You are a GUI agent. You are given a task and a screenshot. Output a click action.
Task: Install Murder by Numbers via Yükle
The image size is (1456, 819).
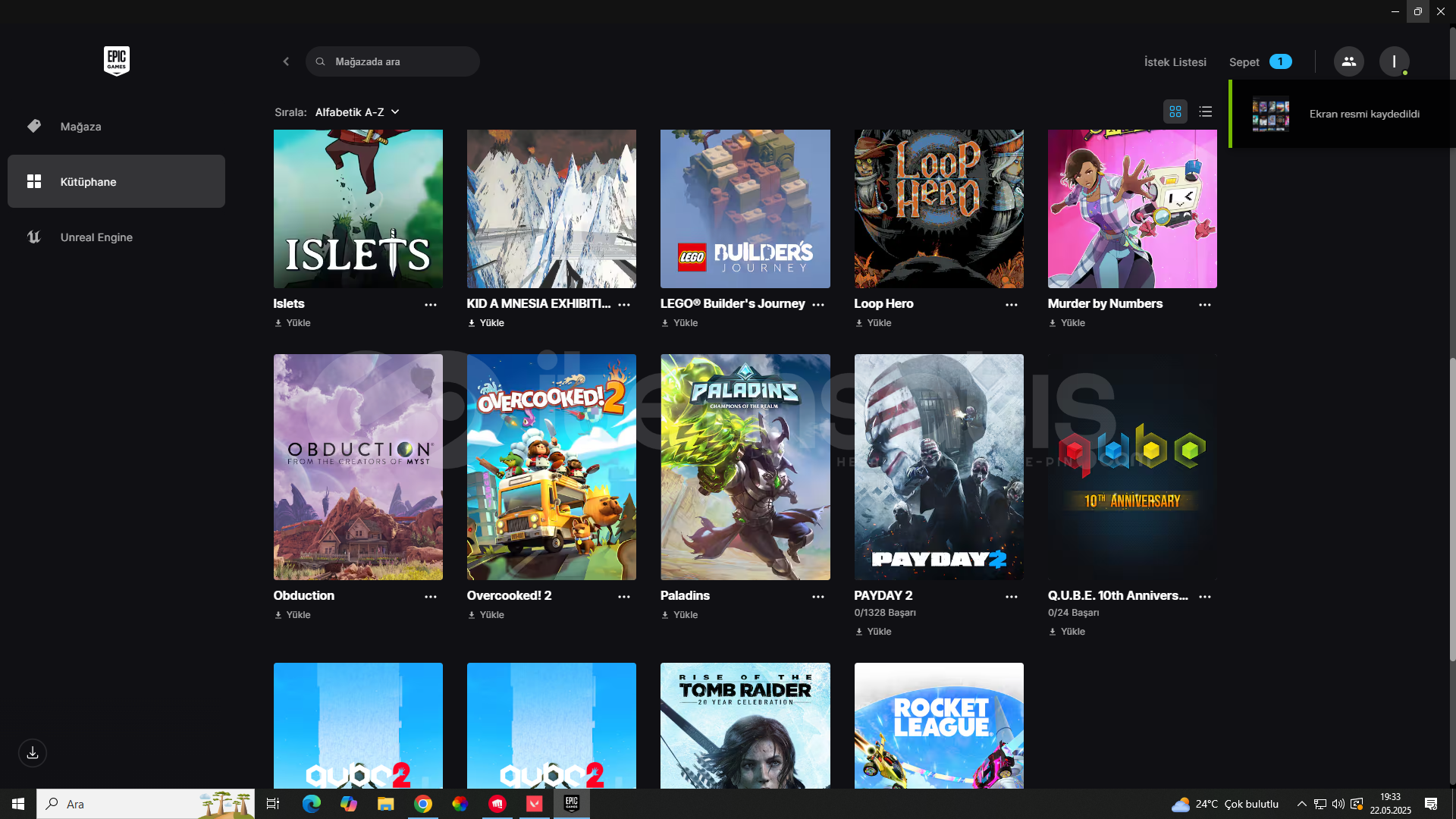coord(1067,323)
